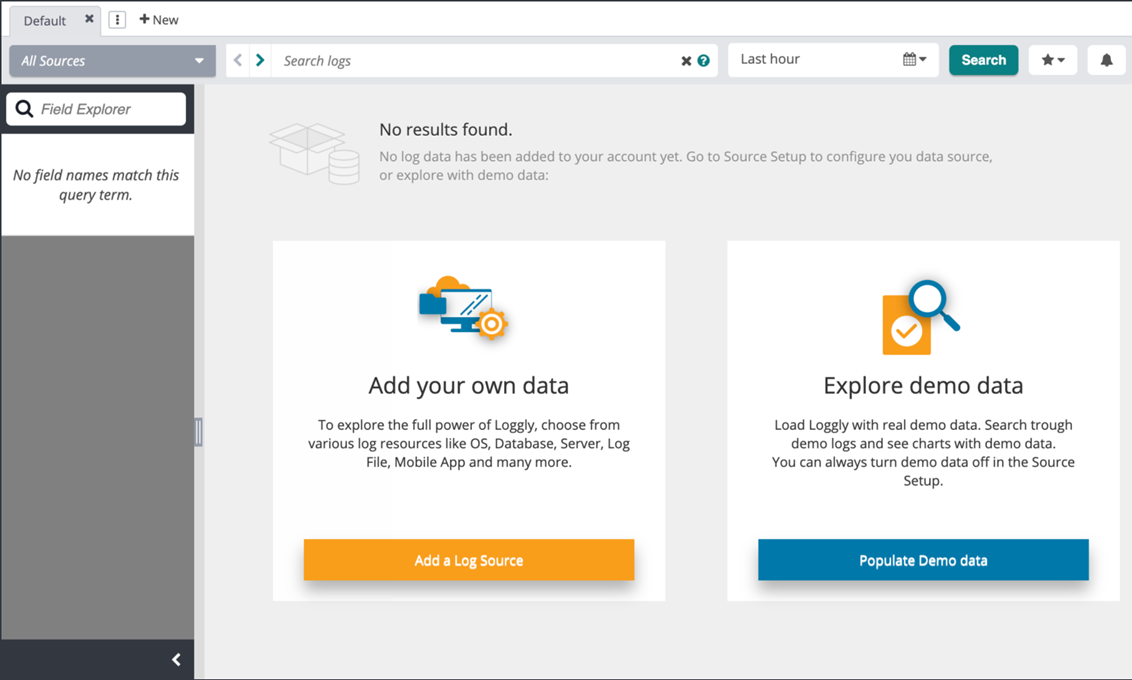The image size is (1132, 680).
Task: Close the Default tab
Action: pos(89,19)
